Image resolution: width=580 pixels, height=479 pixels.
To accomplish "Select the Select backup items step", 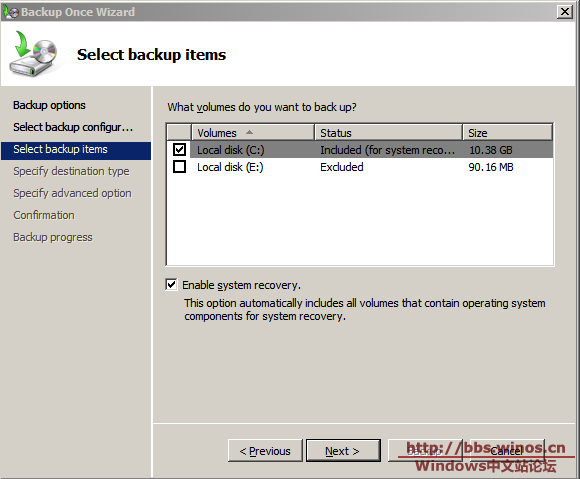I will point(76,151).
